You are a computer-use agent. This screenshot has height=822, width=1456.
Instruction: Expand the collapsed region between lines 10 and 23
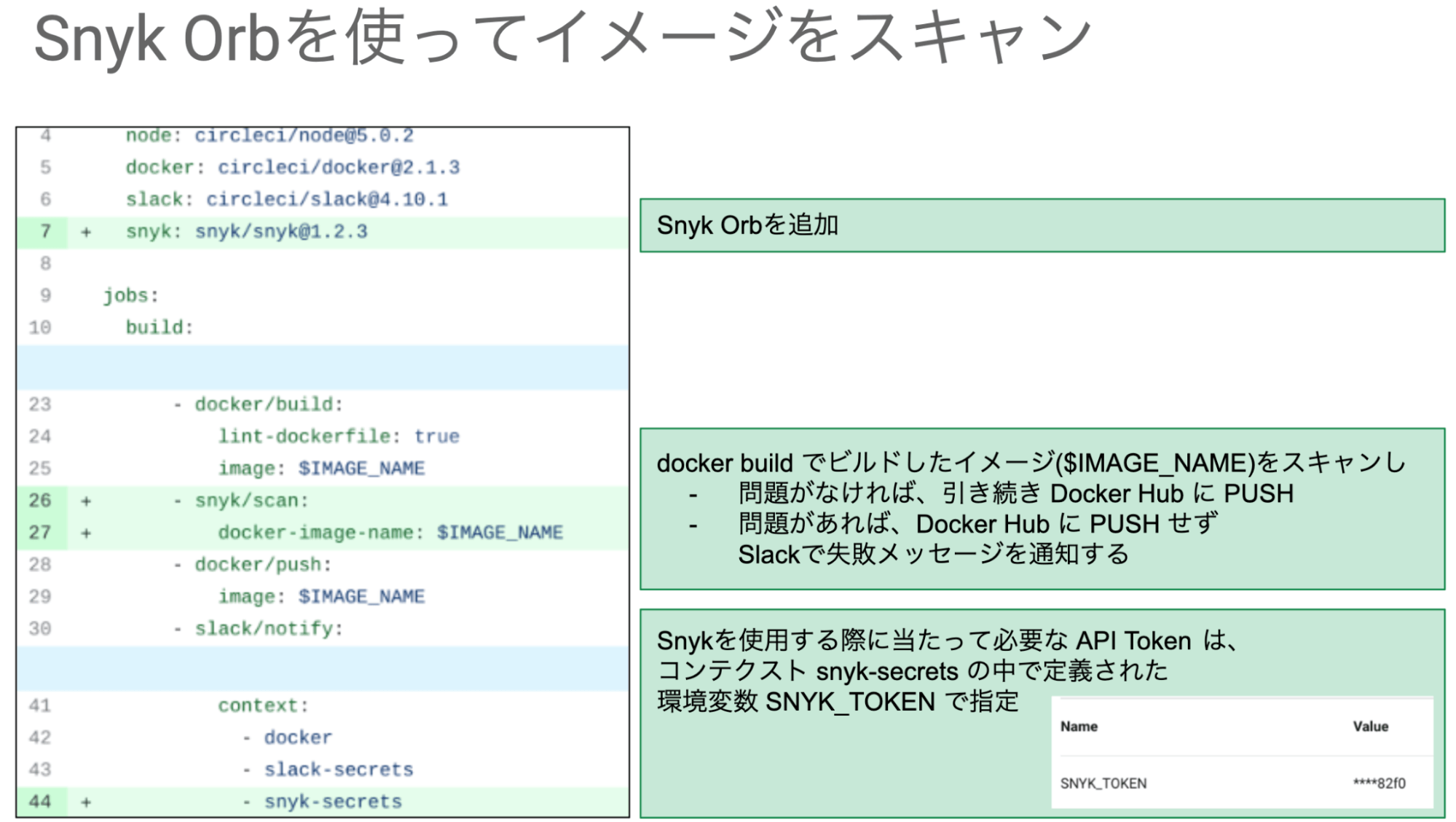tap(320, 367)
